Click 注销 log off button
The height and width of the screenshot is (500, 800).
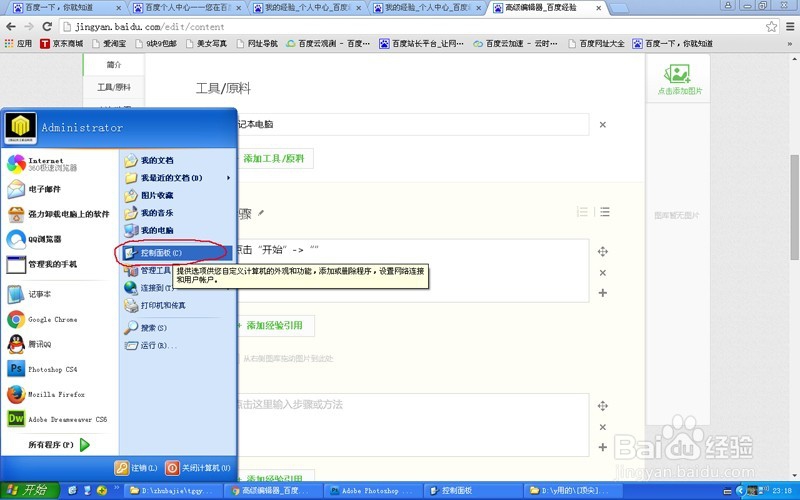(x=136, y=468)
